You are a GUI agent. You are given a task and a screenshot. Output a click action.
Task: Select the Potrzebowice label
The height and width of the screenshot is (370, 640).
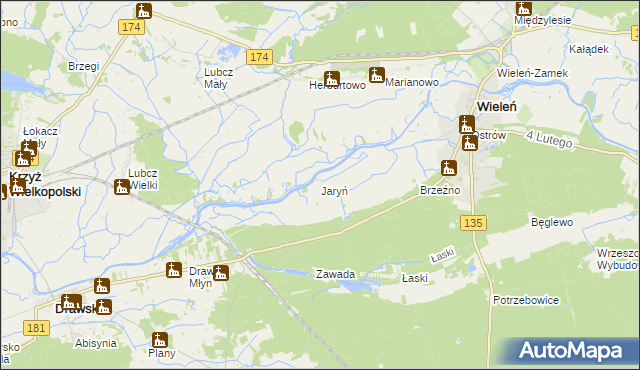pyautogui.click(x=526, y=300)
